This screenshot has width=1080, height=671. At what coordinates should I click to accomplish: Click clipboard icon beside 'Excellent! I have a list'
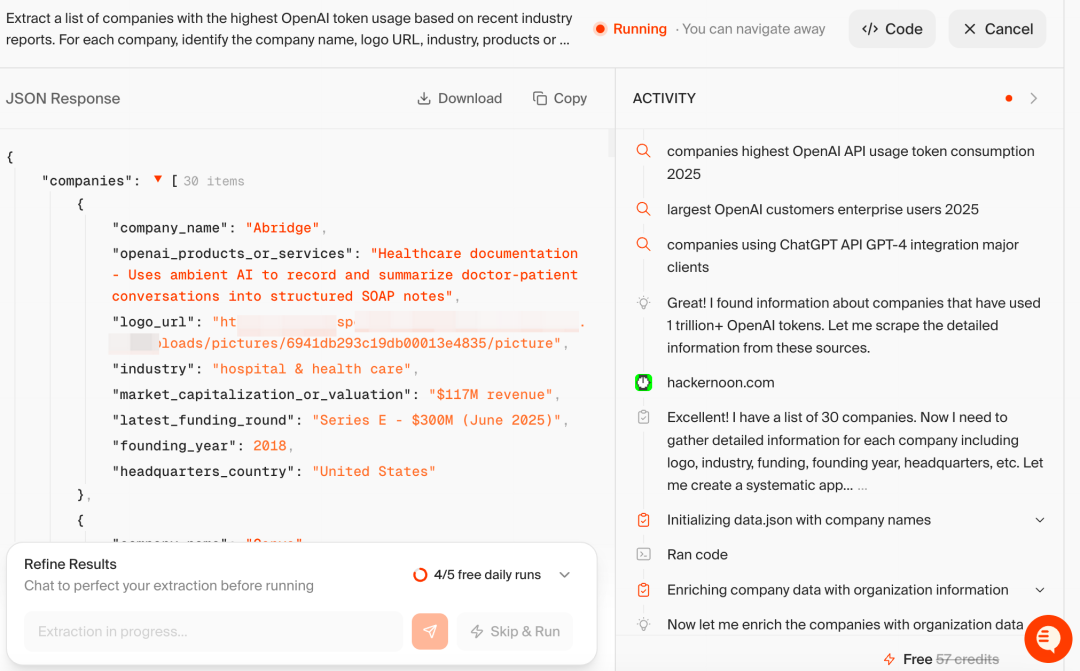click(643, 417)
